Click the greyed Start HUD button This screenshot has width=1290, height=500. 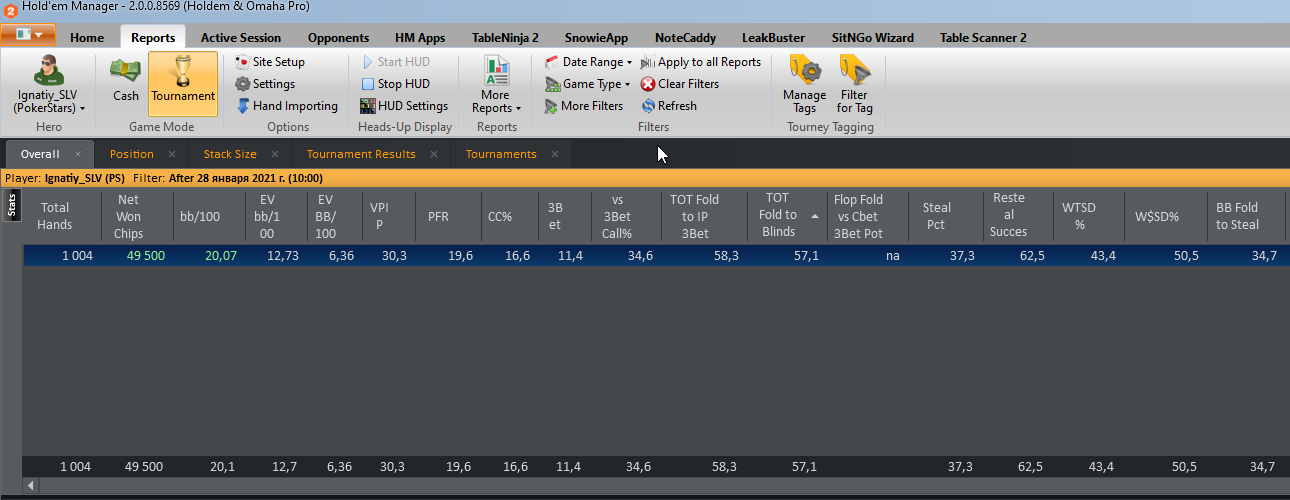click(395, 62)
